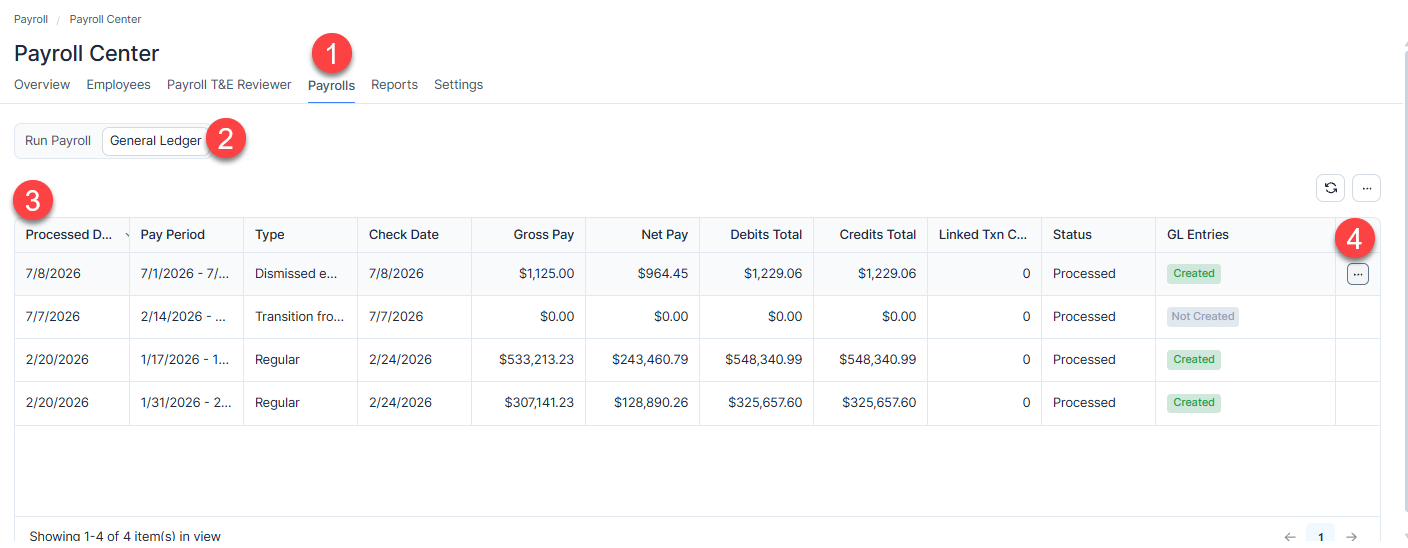Switch to General Ledger view

[x=155, y=141]
